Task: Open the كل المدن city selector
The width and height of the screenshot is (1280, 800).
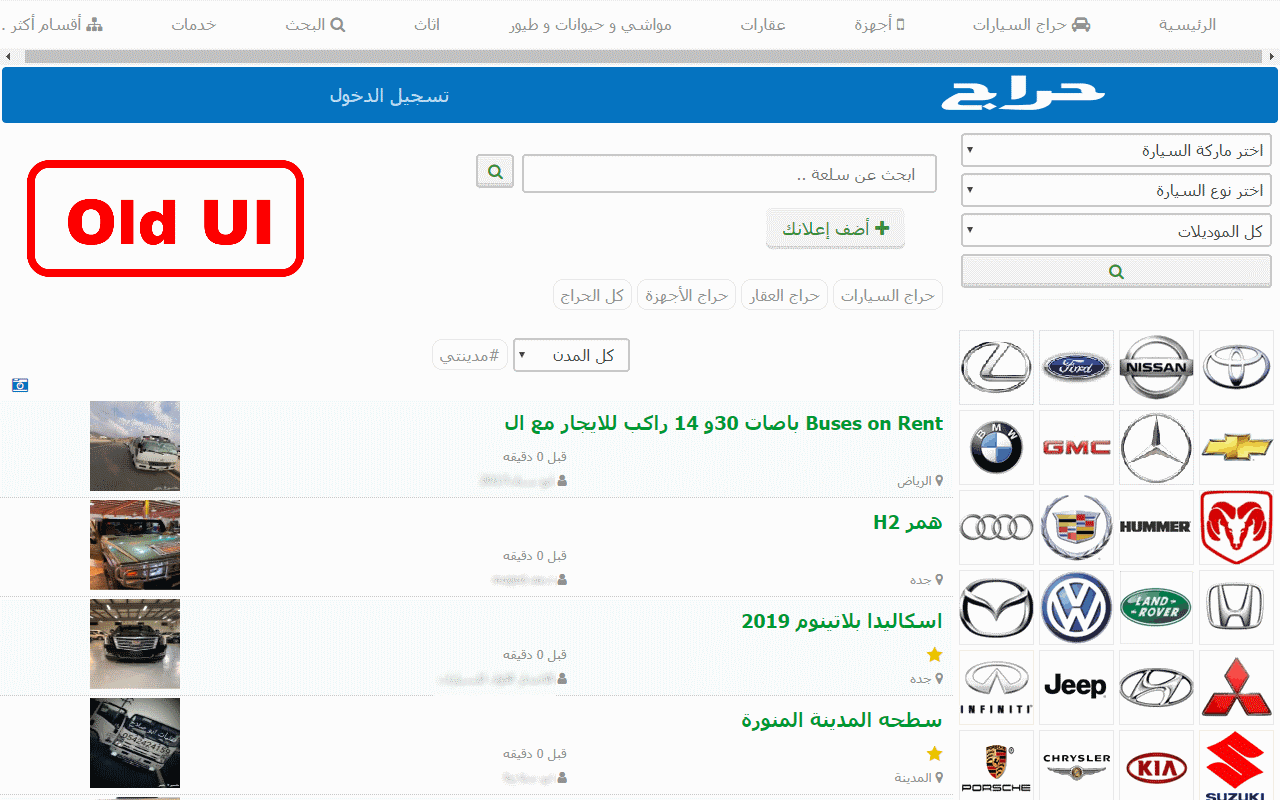Action: click(x=571, y=355)
